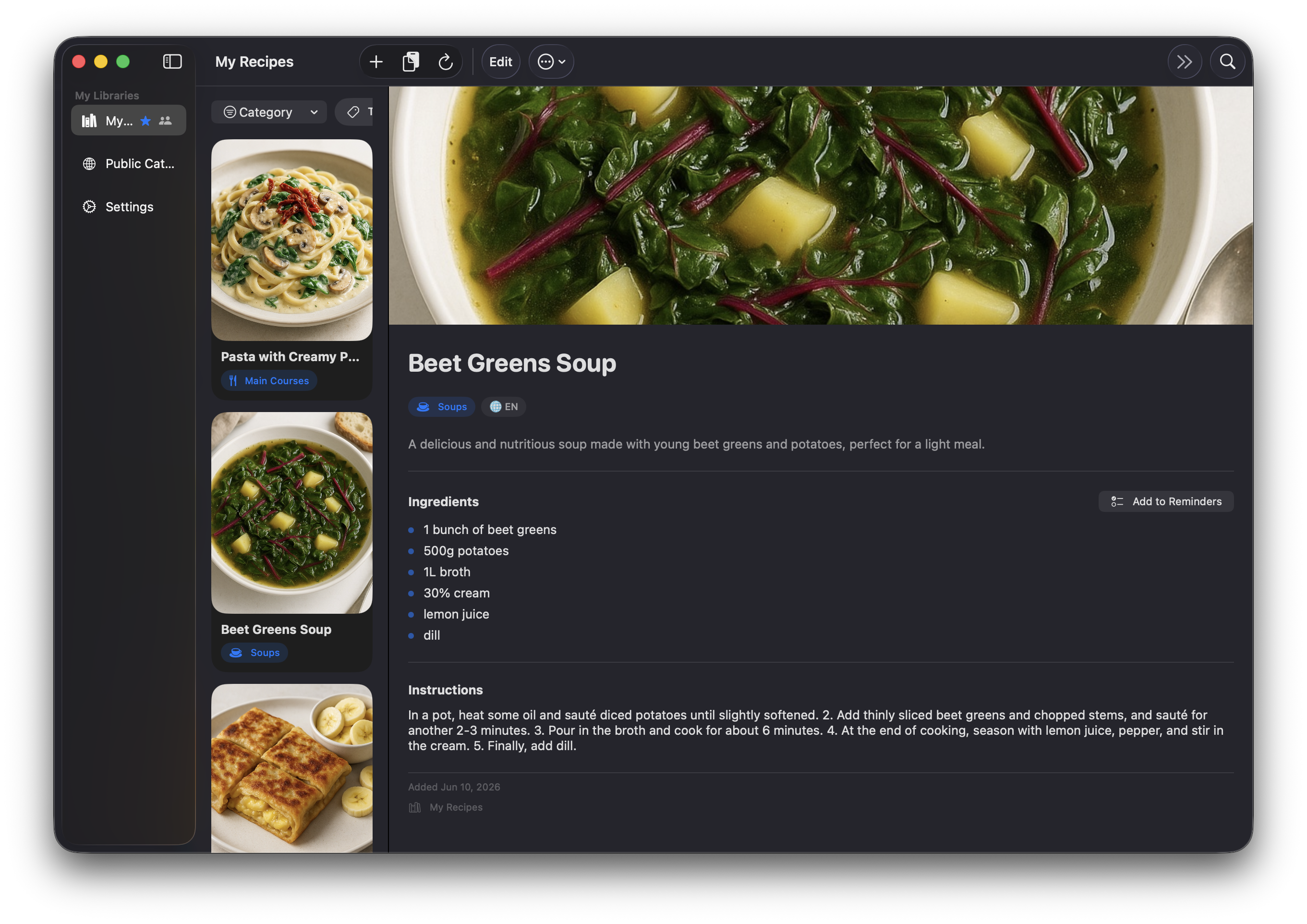The height and width of the screenshot is (924, 1307).
Task: Click the Edit button
Action: pyautogui.click(x=500, y=61)
